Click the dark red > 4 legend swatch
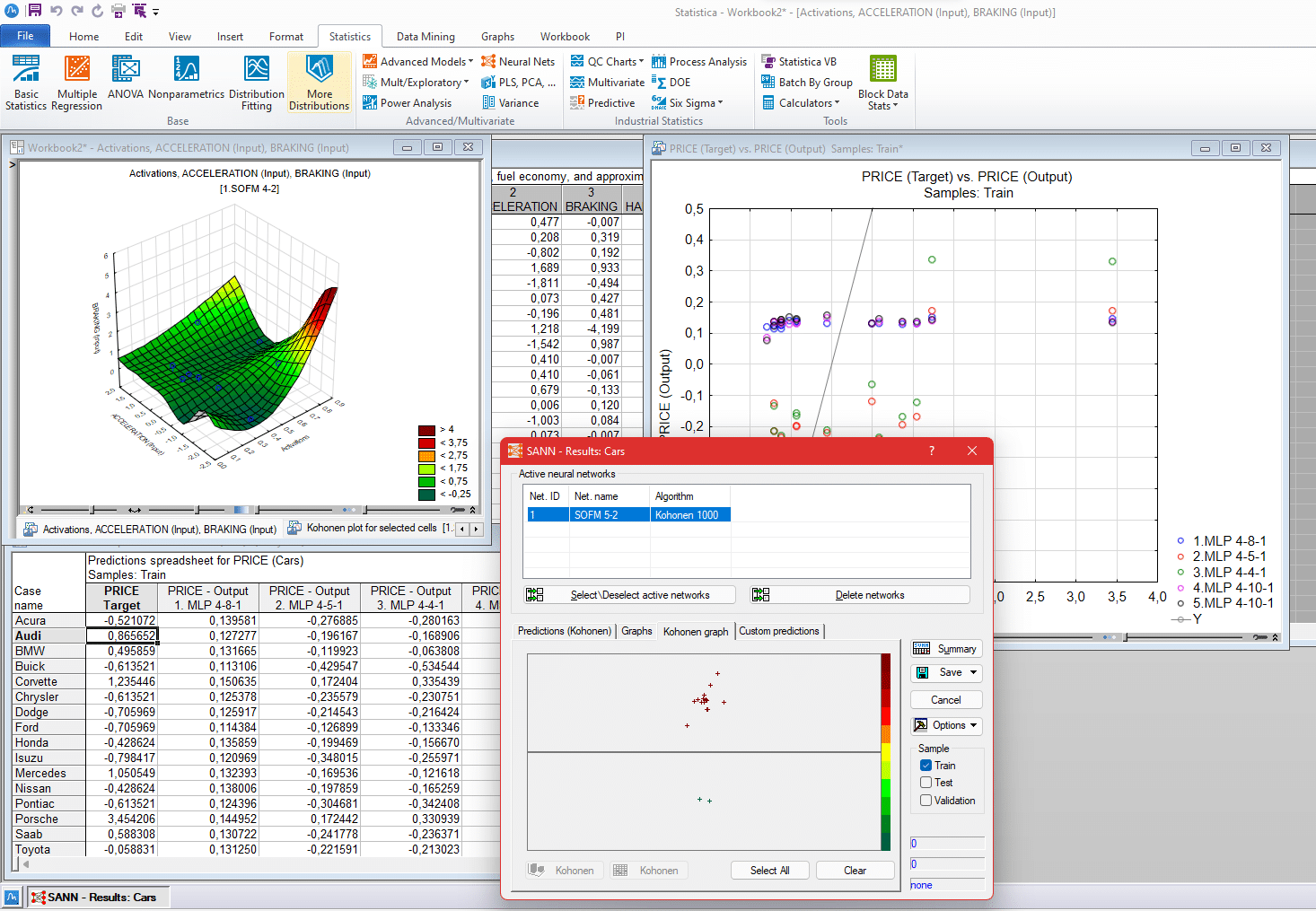This screenshot has width=1316, height=911. coord(426,430)
